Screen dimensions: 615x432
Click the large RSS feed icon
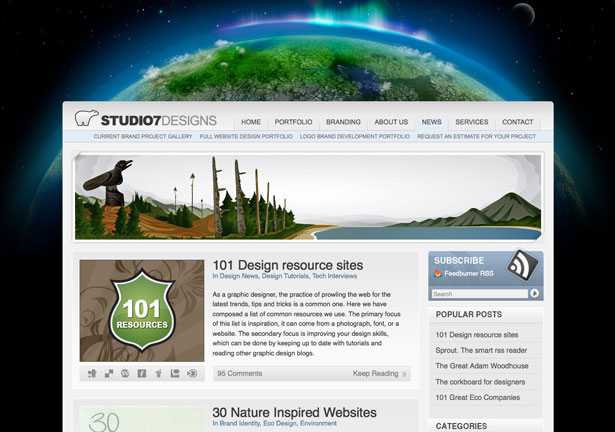(x=523, y=265)
